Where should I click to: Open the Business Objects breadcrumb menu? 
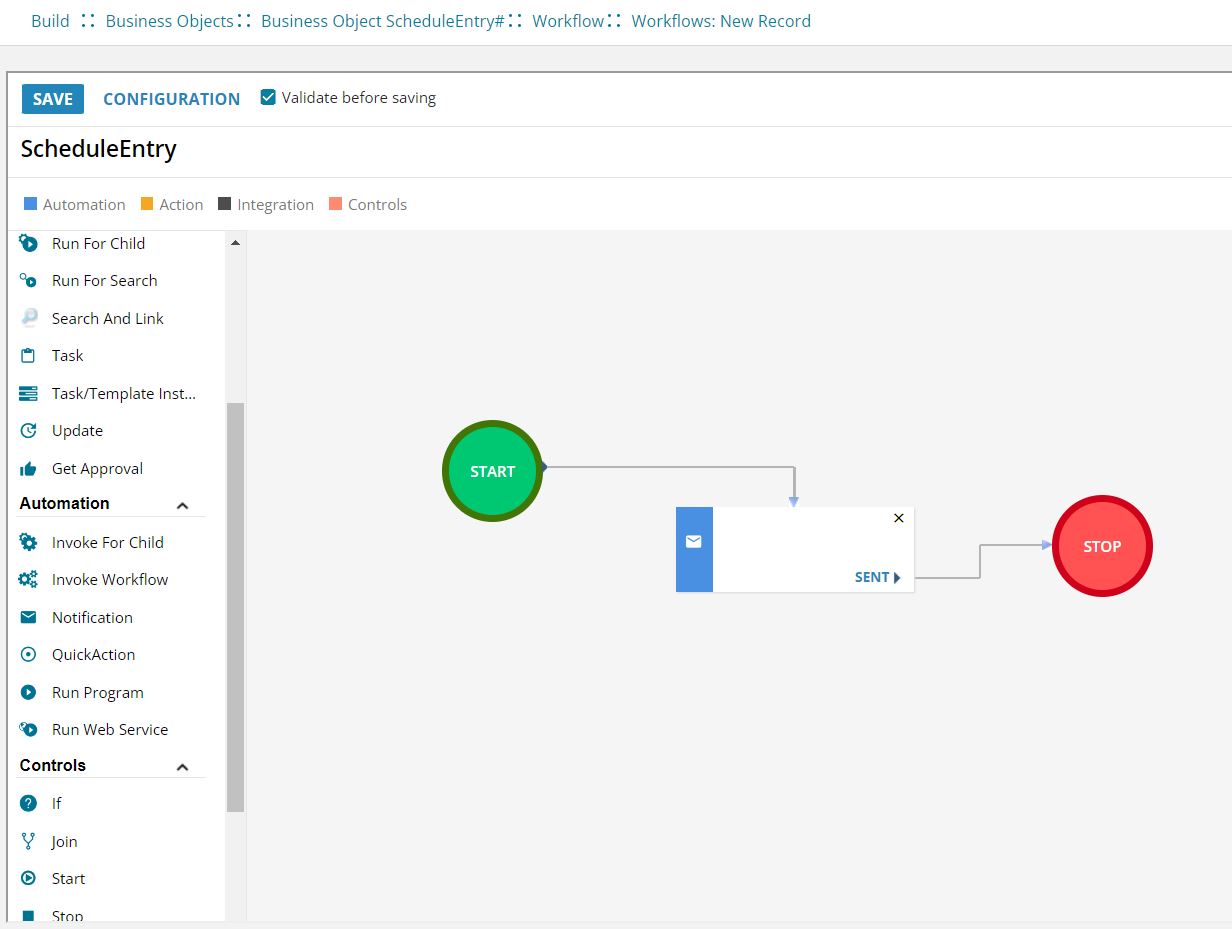pyautogui.click(x=168, y=20)
